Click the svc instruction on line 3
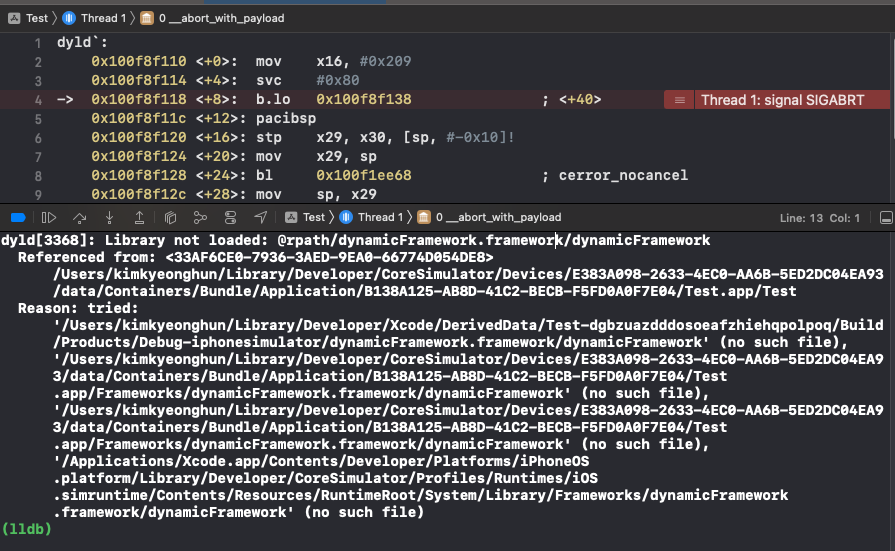 [268, 81]
